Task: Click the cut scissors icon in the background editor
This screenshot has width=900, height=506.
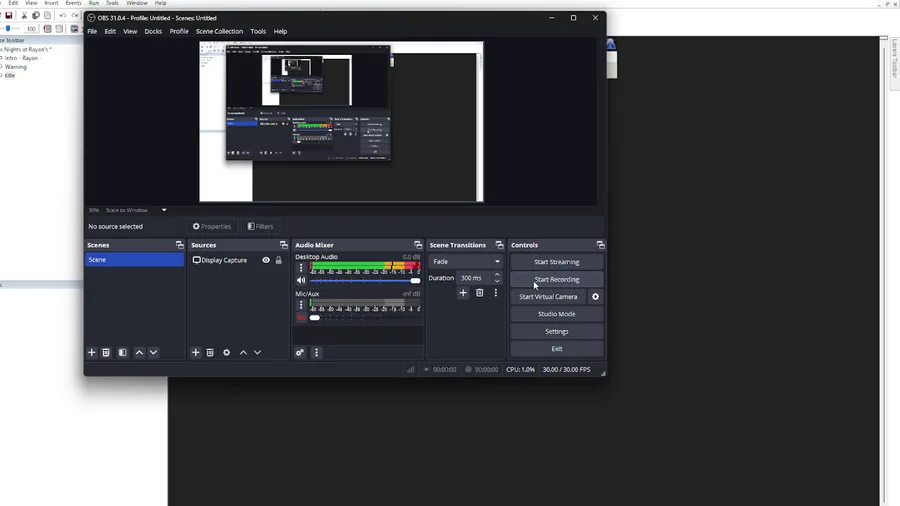Action: click(x=24, y=15)
